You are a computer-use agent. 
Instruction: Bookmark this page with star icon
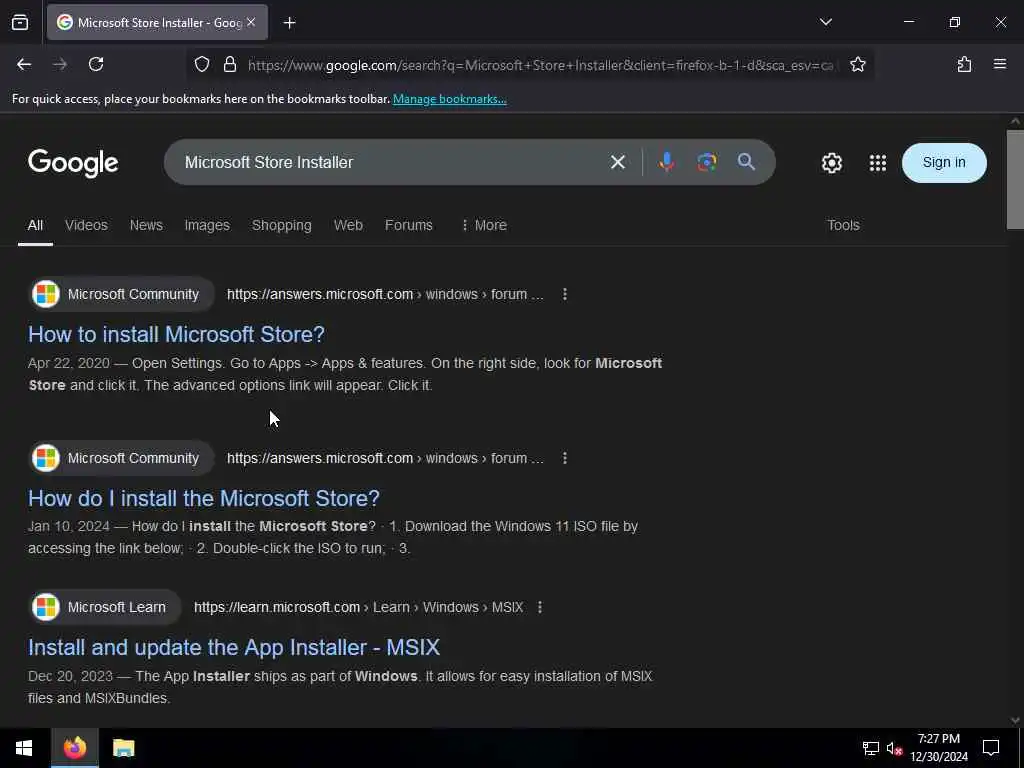click(x=857, y=64)
